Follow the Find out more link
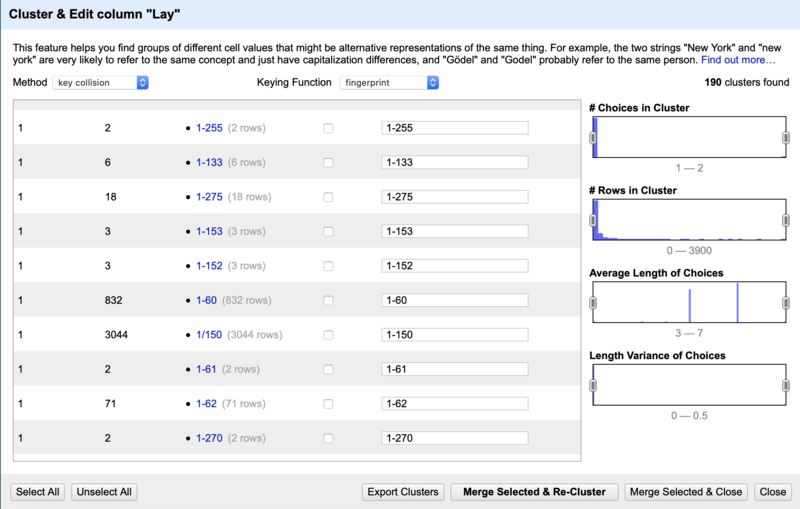The image size is (800, 509). click(x=738, y=60)
